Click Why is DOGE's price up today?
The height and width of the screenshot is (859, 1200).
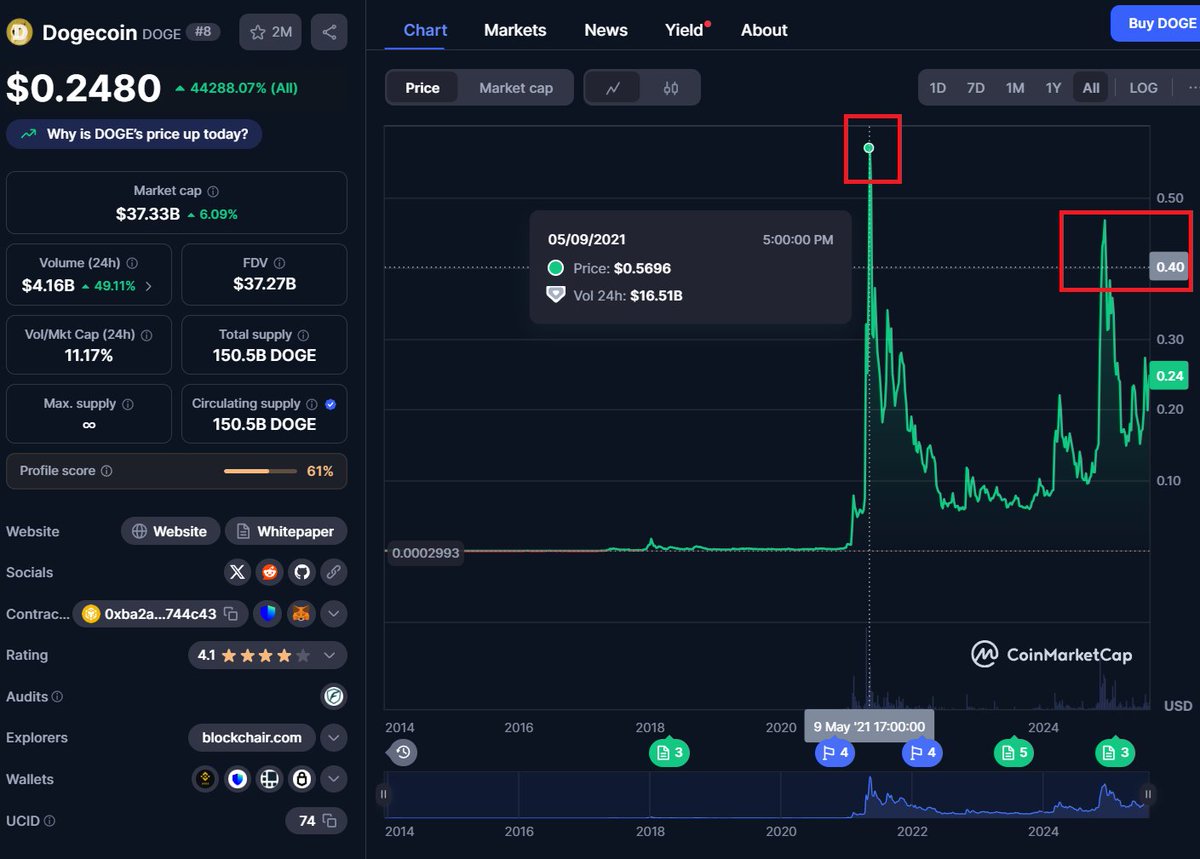point(134,133)
